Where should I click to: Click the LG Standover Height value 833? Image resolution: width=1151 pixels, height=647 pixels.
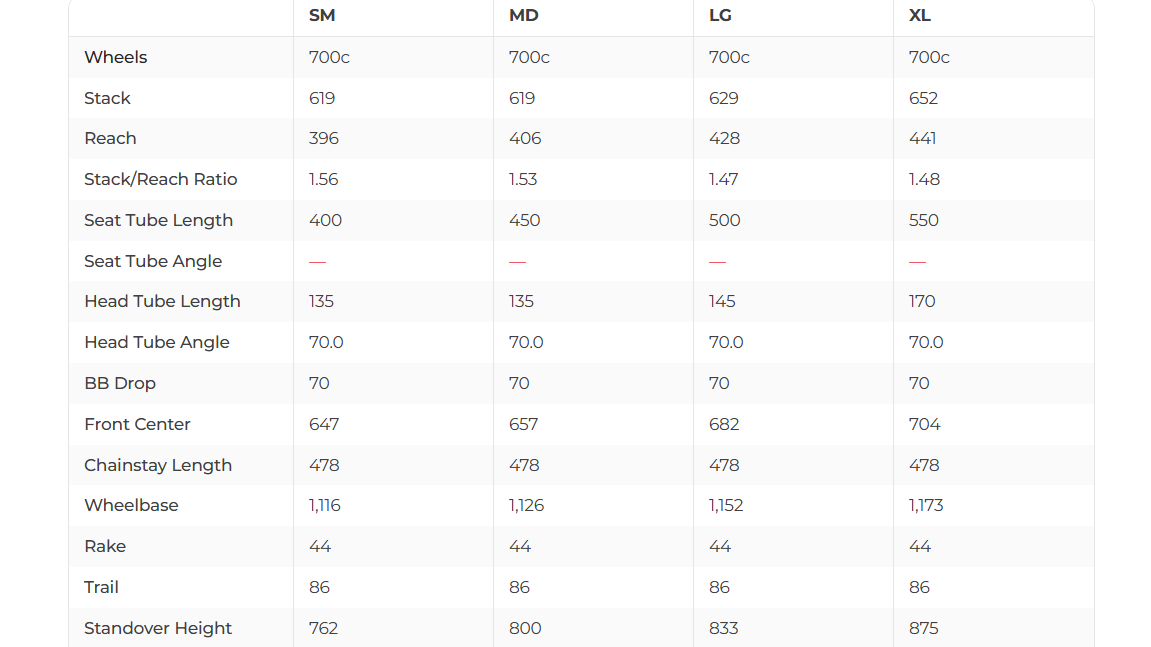click(723, 628)
